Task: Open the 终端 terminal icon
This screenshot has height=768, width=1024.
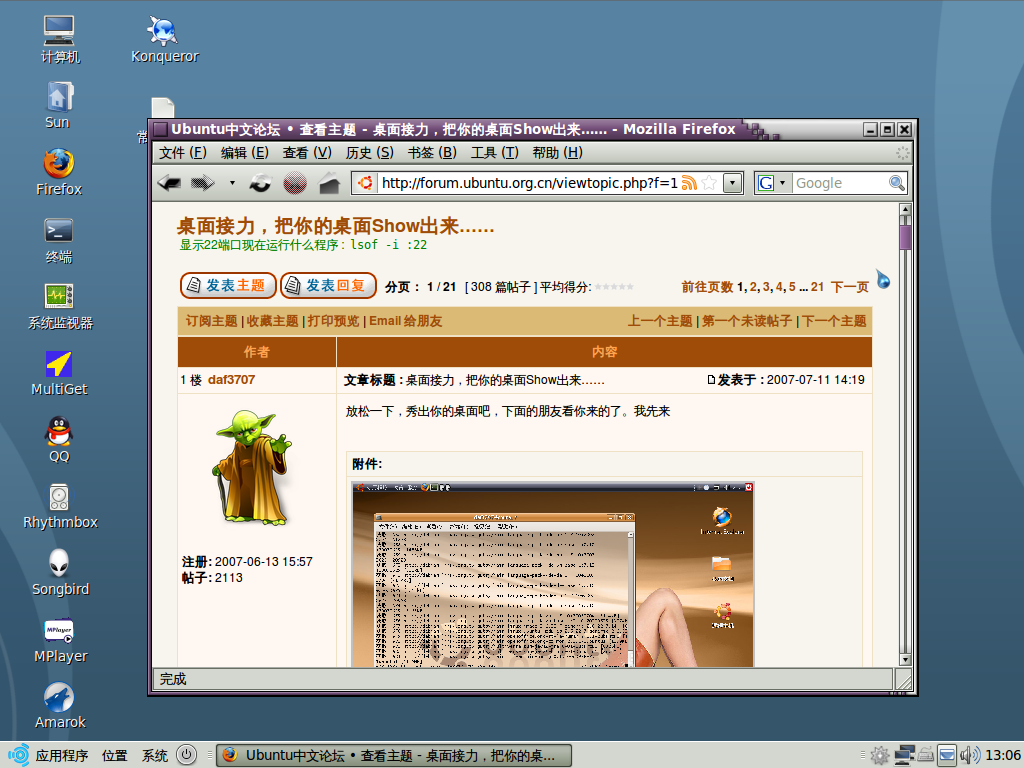Action: pos(59,240)
